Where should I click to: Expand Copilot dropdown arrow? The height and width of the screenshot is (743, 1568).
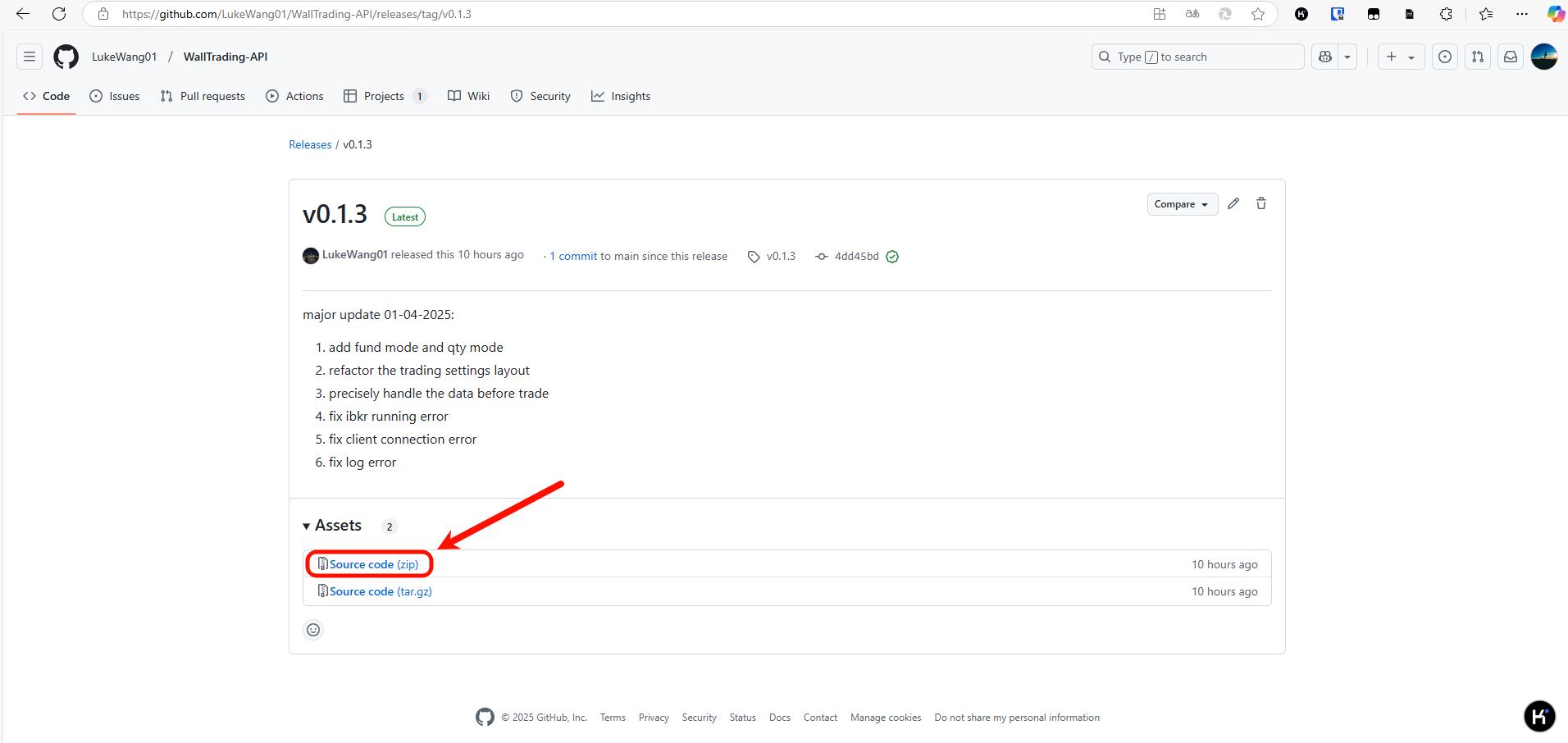coord(1347,57)
